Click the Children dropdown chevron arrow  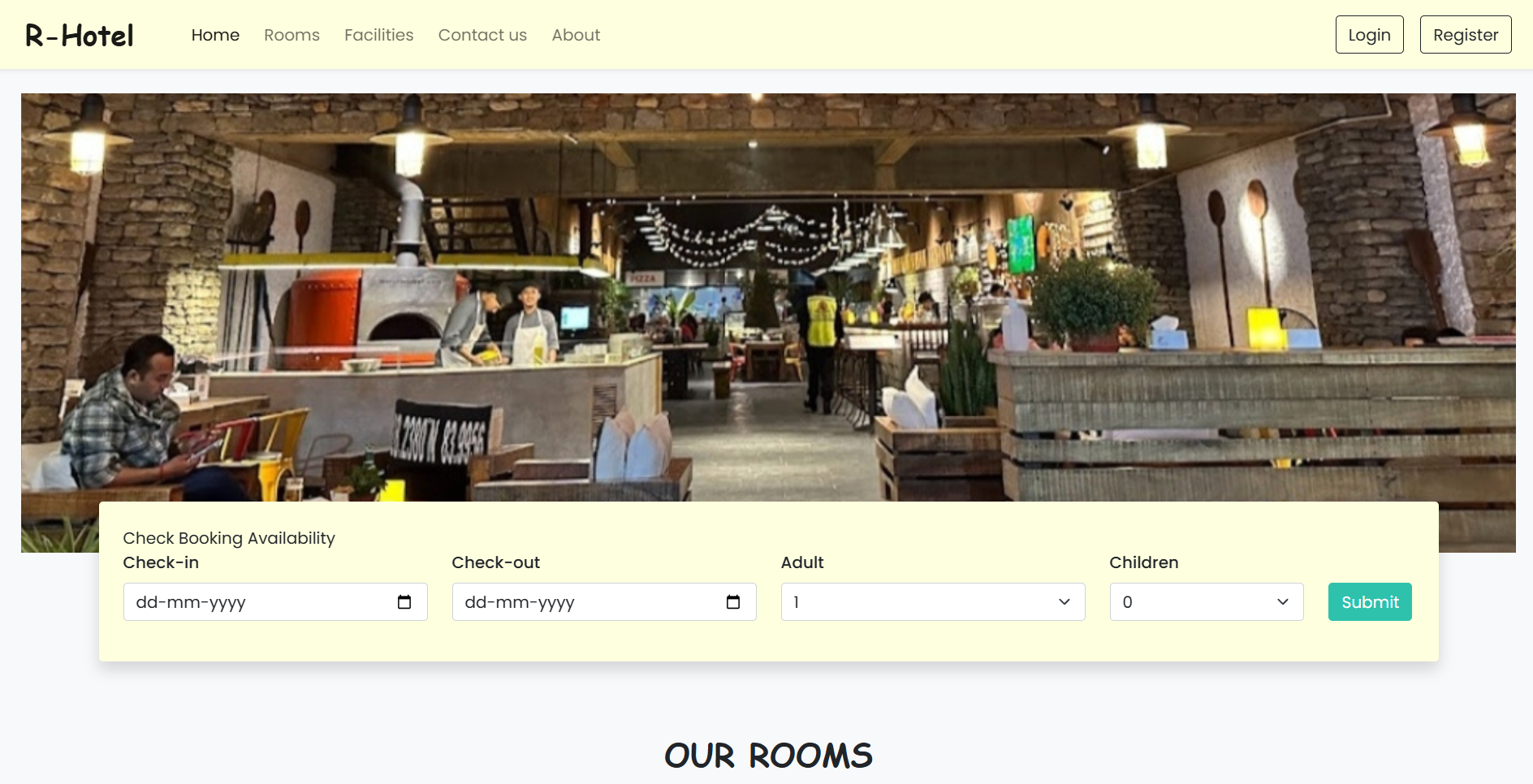[x=1283, y=602]
